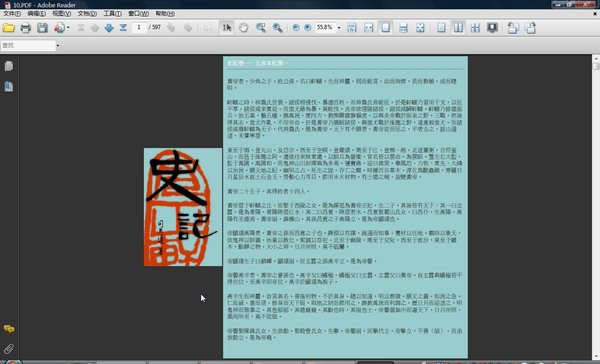
Task: Open the Comments panel icon
Action: tap(9, 329)
